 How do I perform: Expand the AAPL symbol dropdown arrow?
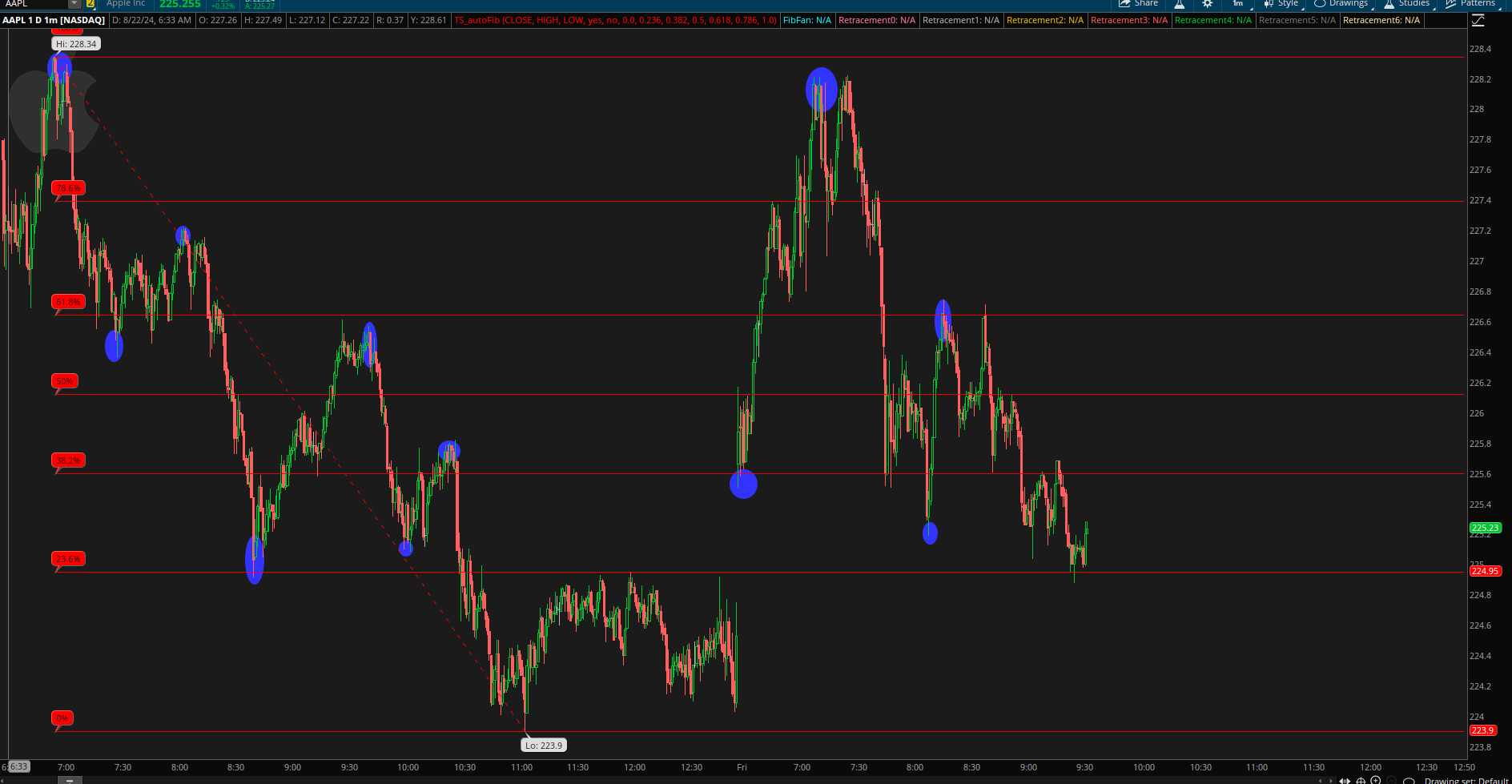pos(74,4)
